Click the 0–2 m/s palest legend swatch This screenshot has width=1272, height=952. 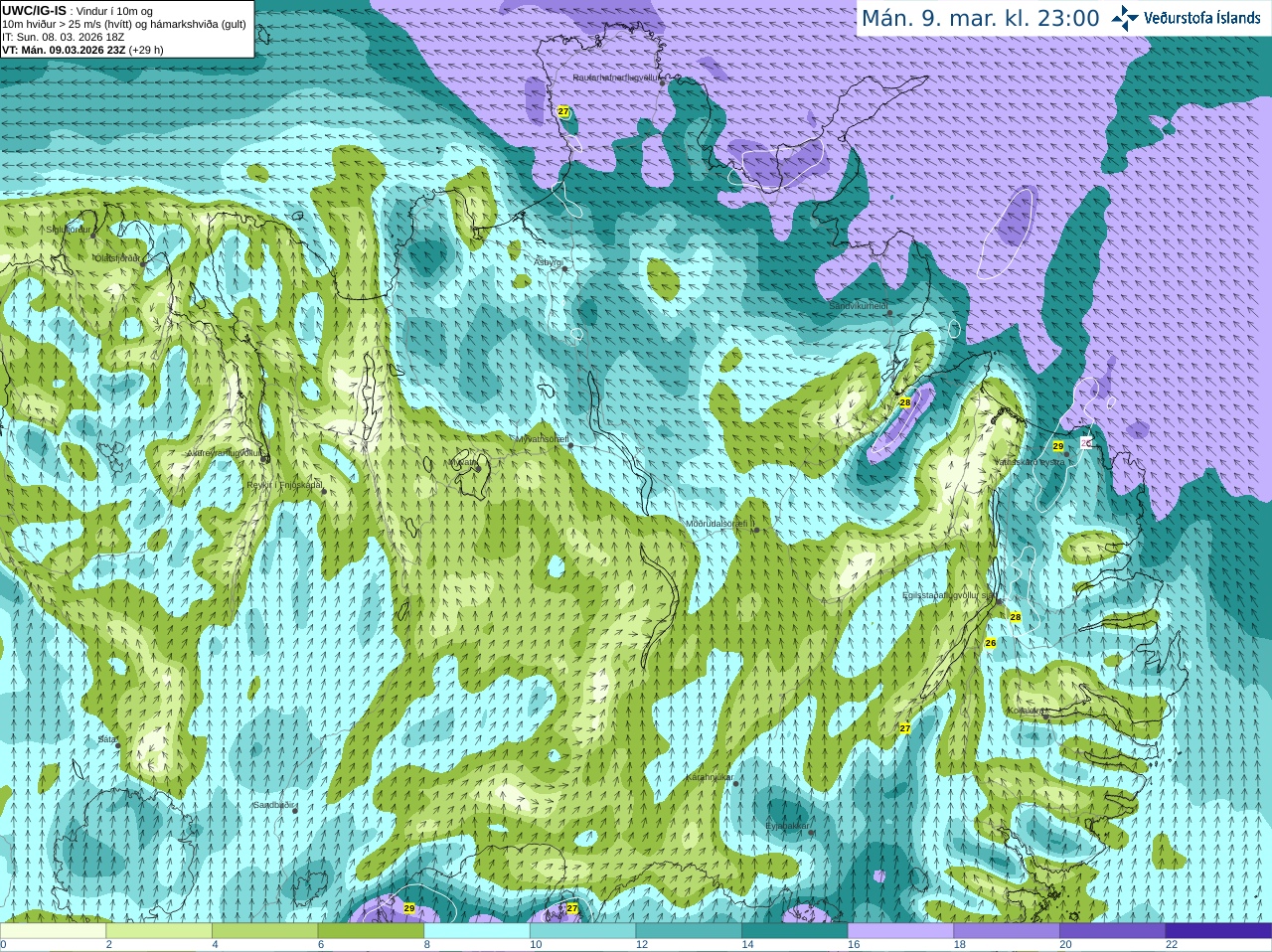pos(53,931)
